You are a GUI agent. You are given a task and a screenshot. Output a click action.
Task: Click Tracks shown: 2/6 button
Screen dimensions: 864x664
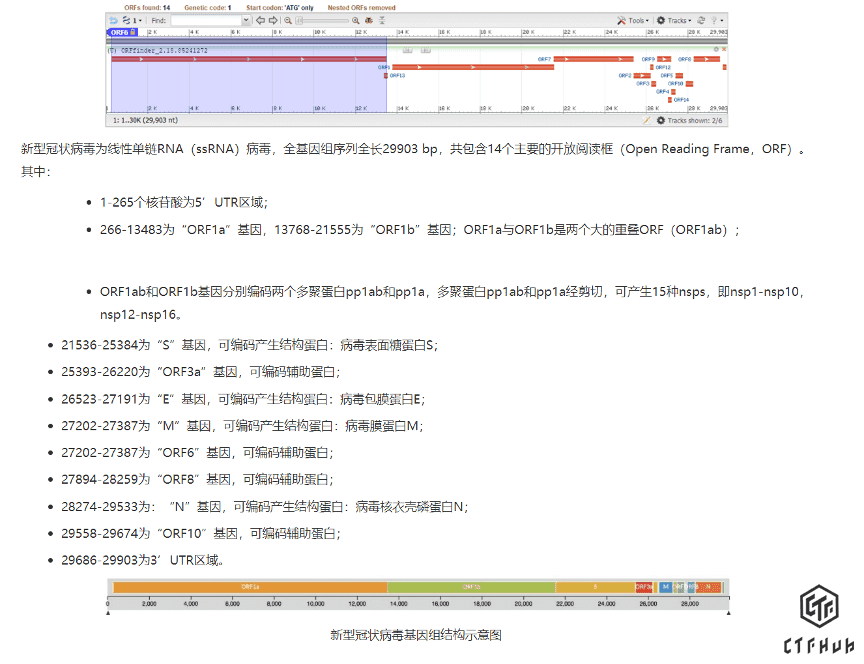click(x=689, y=120)
